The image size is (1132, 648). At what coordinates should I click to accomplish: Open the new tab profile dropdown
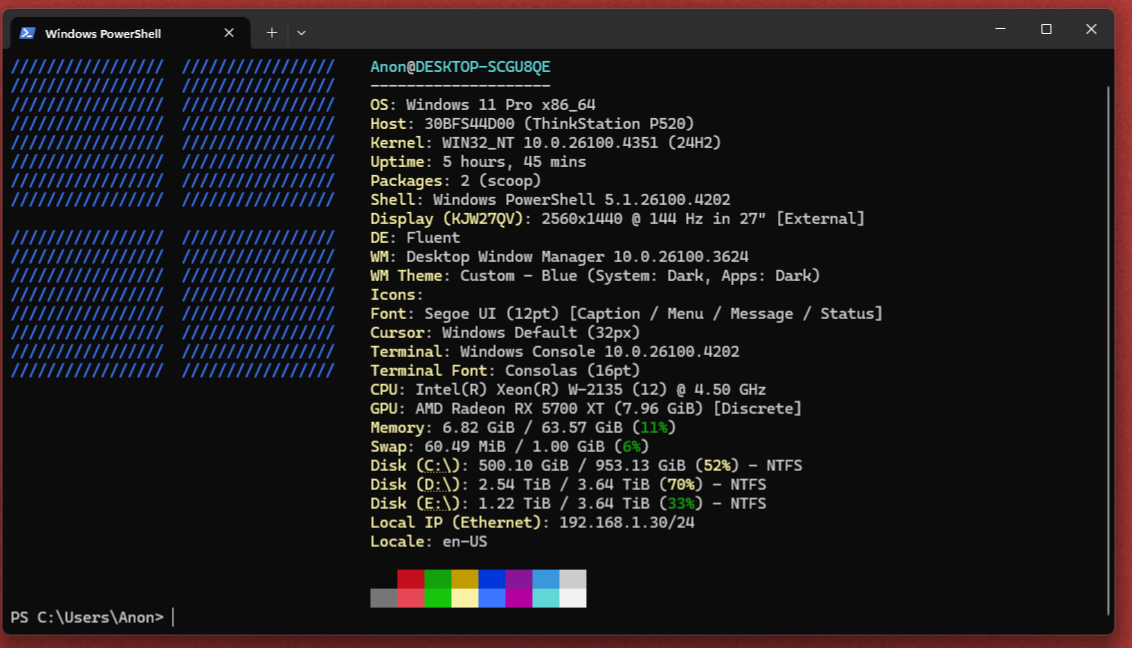tap(301, 33)
